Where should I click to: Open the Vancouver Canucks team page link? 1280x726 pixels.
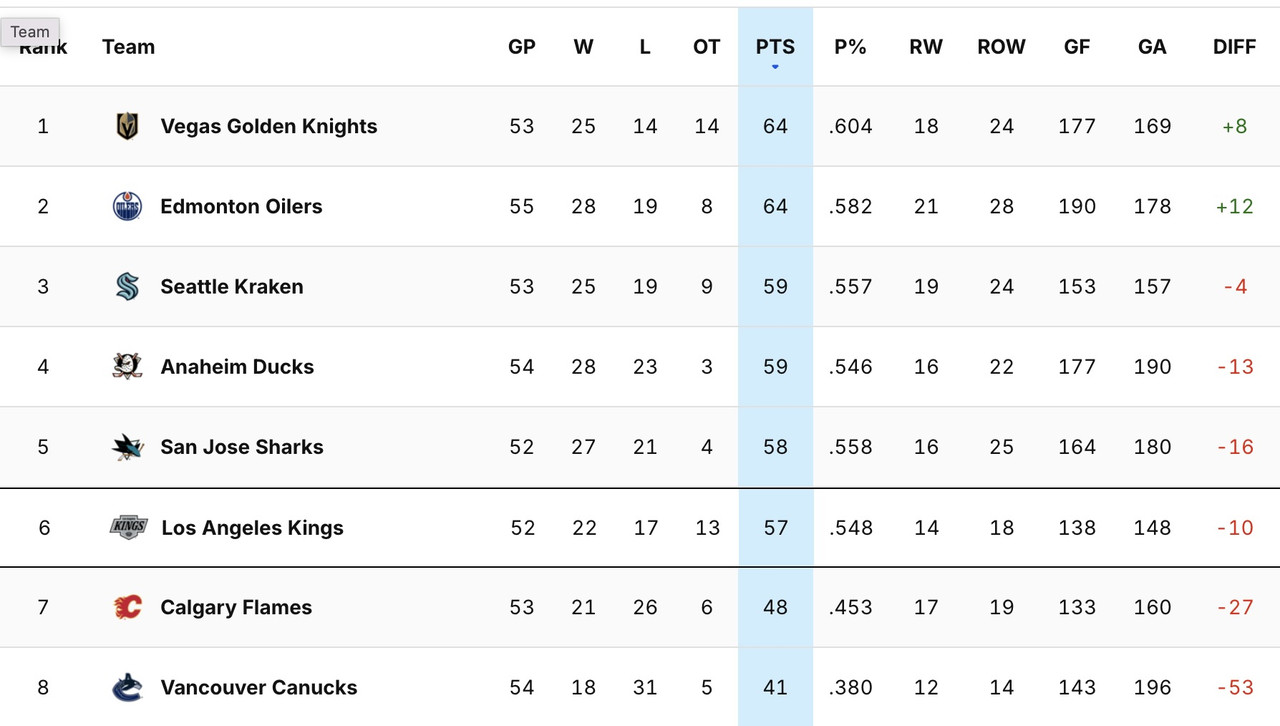click(x=258, y=687)
